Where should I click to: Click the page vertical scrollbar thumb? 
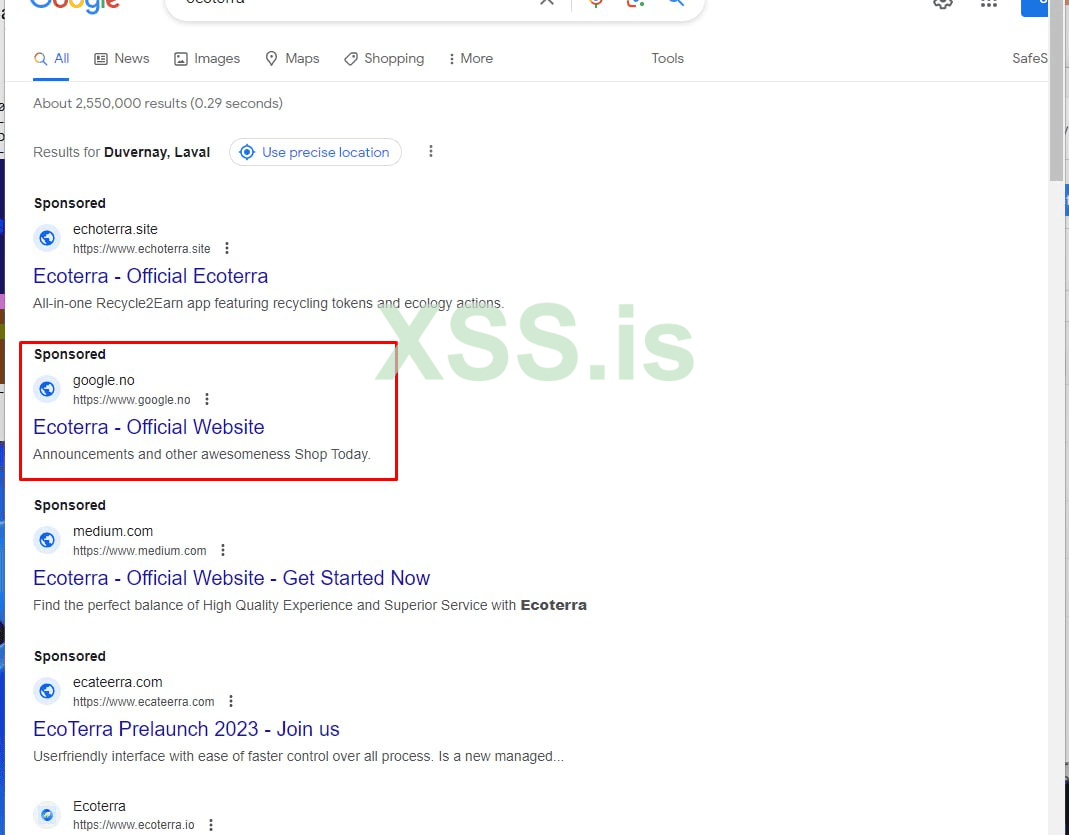pyautogui.click(x=1056, y=89)
